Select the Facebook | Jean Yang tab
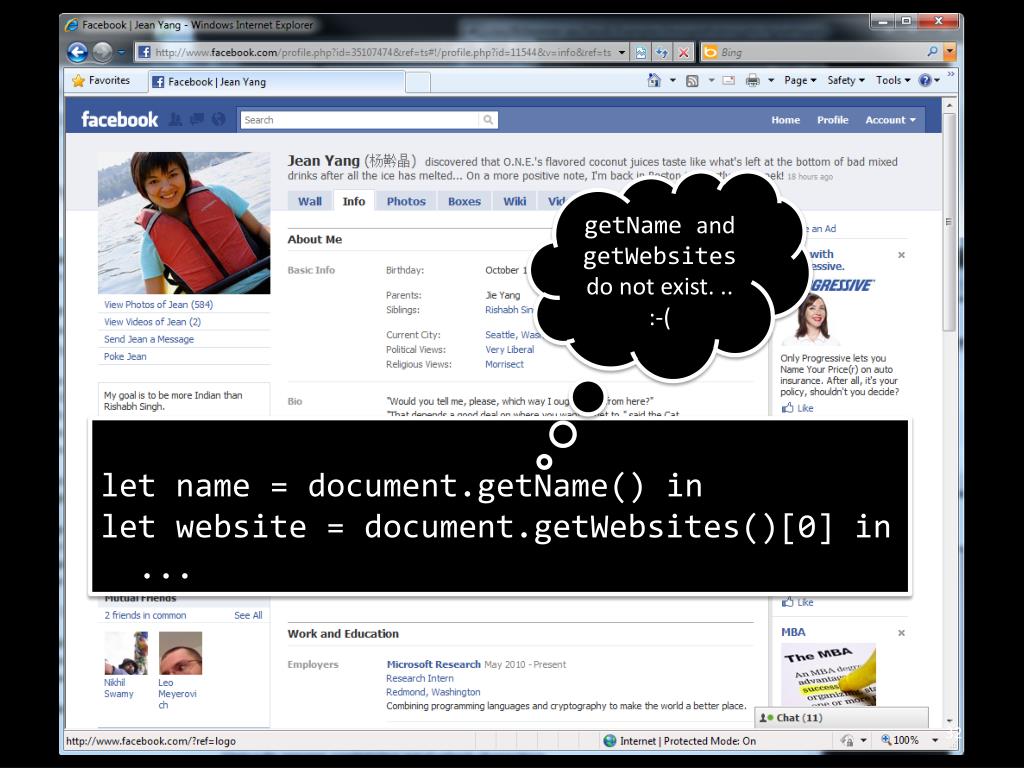This screenshot has width=1024, height=768. pyautogui.click(x=276, y=82)
